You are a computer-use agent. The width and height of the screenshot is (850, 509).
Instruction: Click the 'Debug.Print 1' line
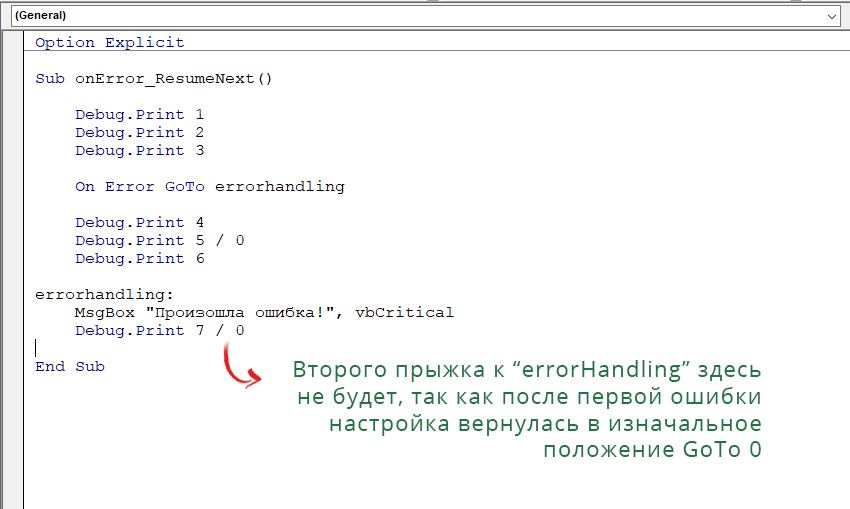[x=139, y=114]
